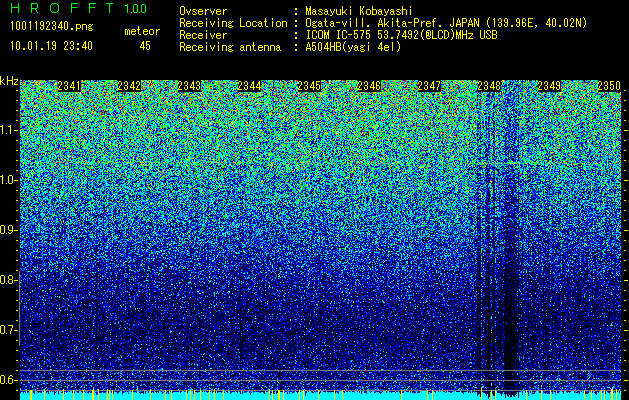Click the observer name Masayuki Kobayashi
Viewport: 629px width, 400px height.
click(x=359, y=11)
